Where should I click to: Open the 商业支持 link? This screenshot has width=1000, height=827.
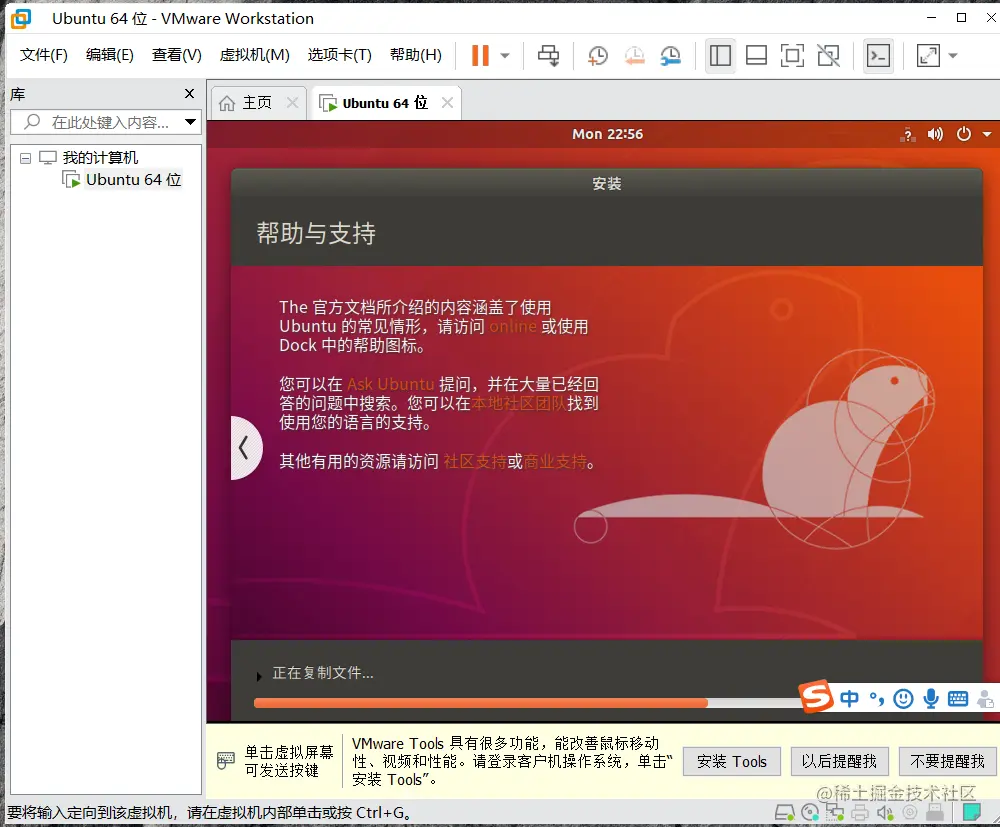click(555, 462)
